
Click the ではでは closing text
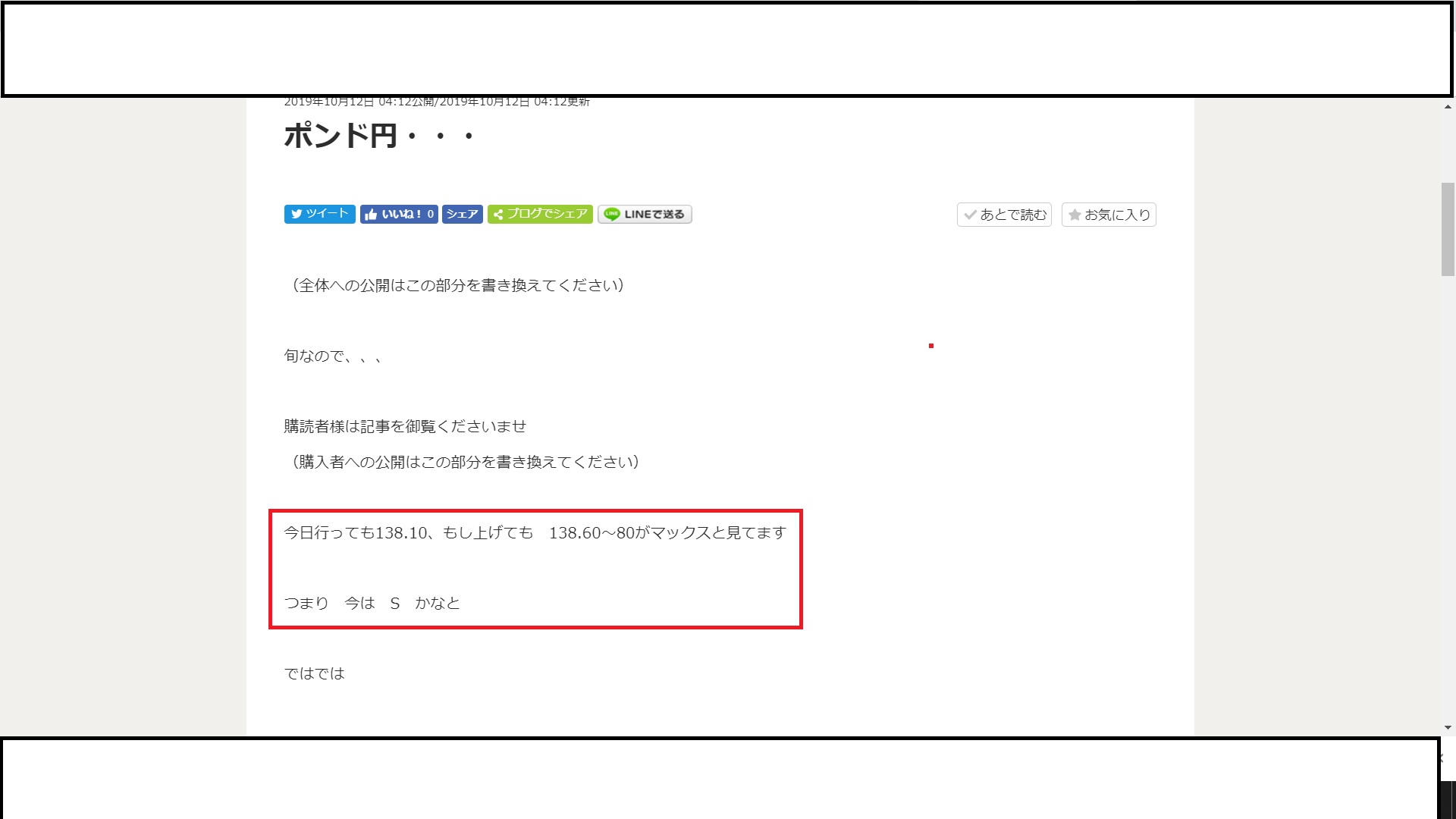coord(314,673)
